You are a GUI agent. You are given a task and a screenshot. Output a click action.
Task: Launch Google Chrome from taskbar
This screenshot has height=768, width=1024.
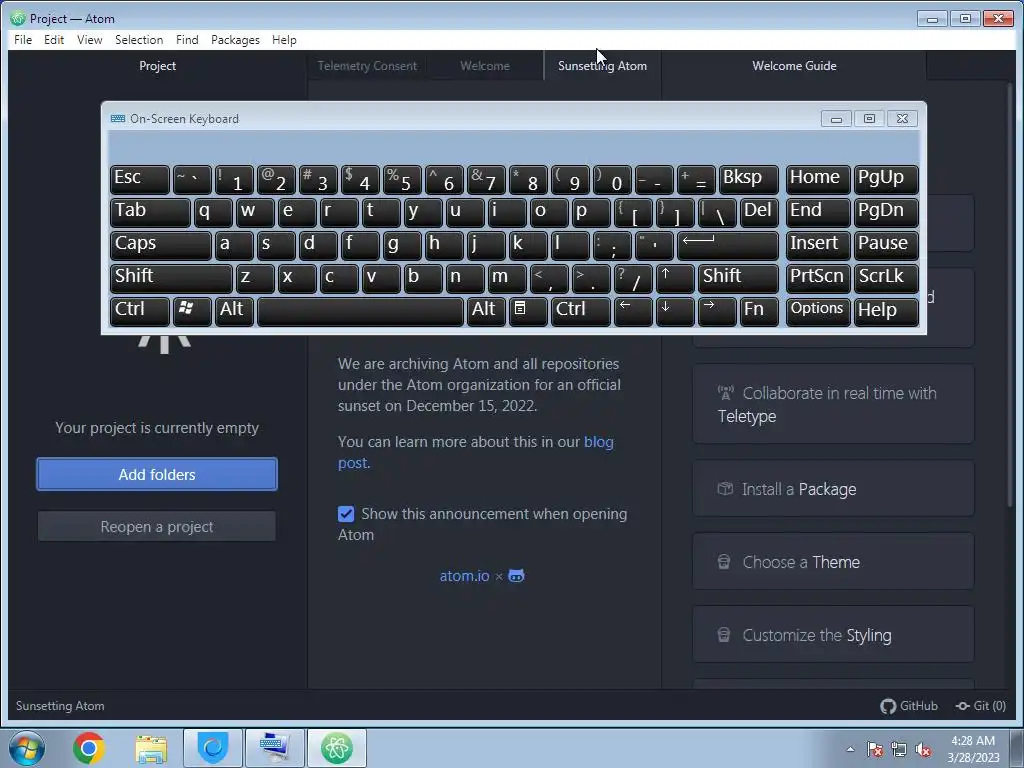click(89, 748)
